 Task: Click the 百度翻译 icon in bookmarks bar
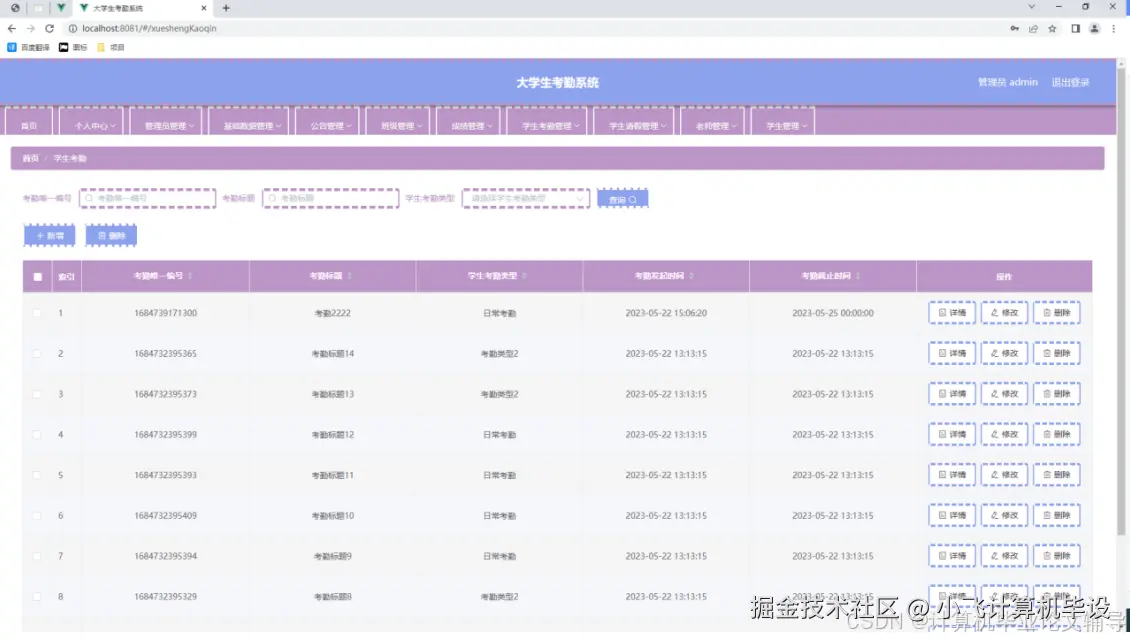pos(13,46)
